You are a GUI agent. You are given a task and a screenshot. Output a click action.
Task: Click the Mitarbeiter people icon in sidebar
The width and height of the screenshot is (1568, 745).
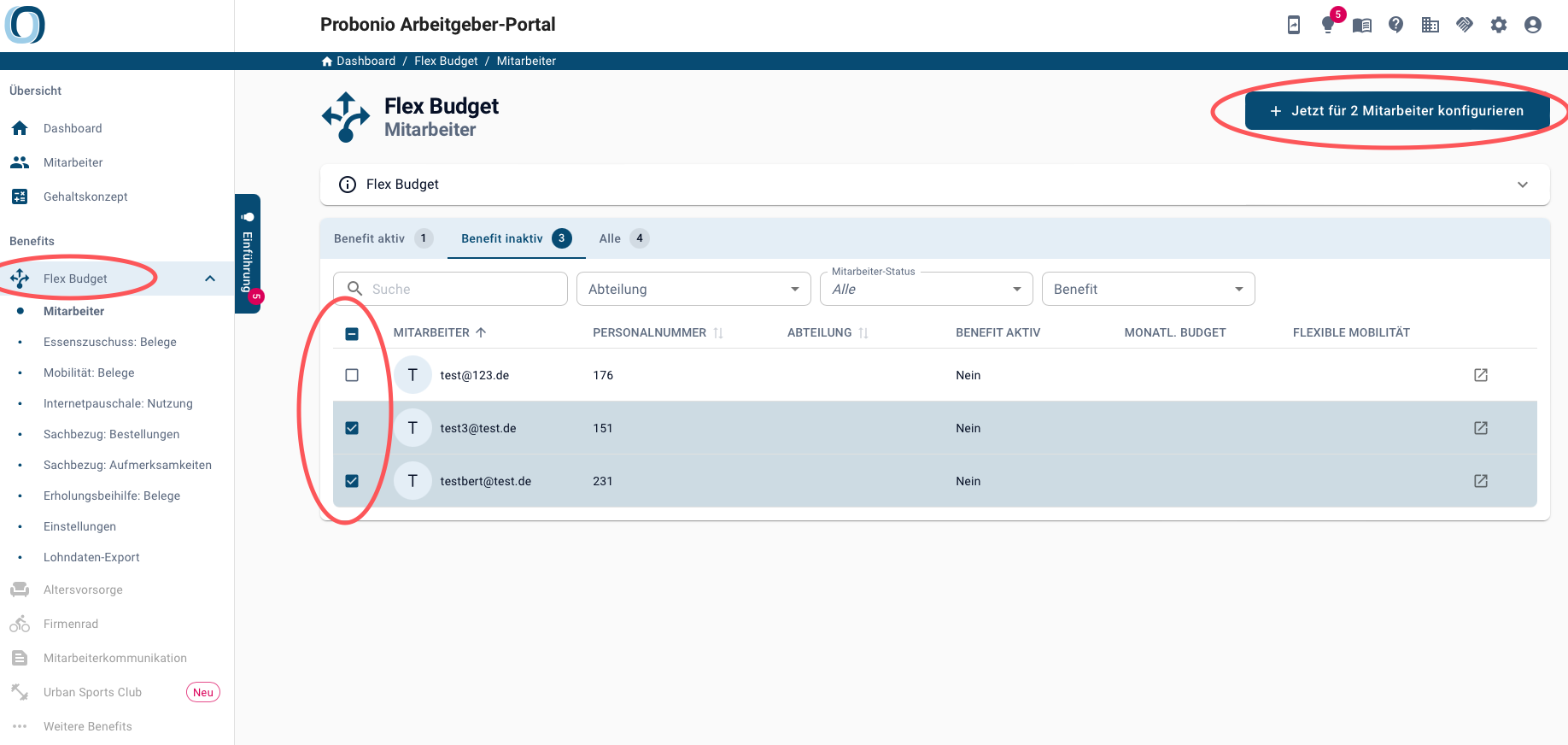click(20, 162)
